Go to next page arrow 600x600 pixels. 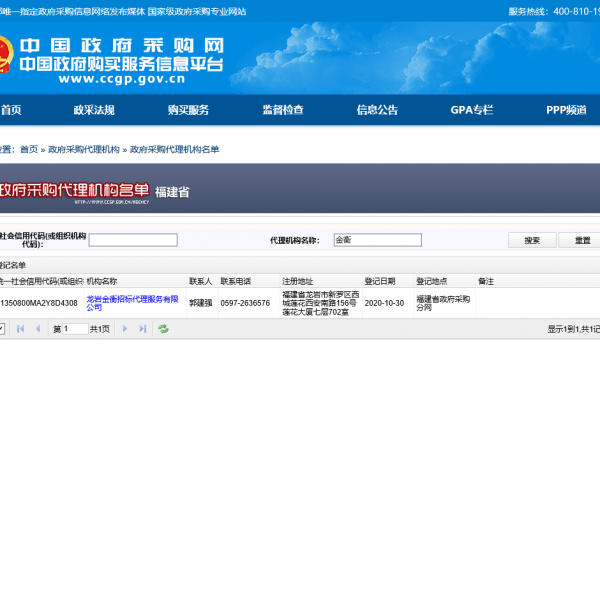coord(125,329)
